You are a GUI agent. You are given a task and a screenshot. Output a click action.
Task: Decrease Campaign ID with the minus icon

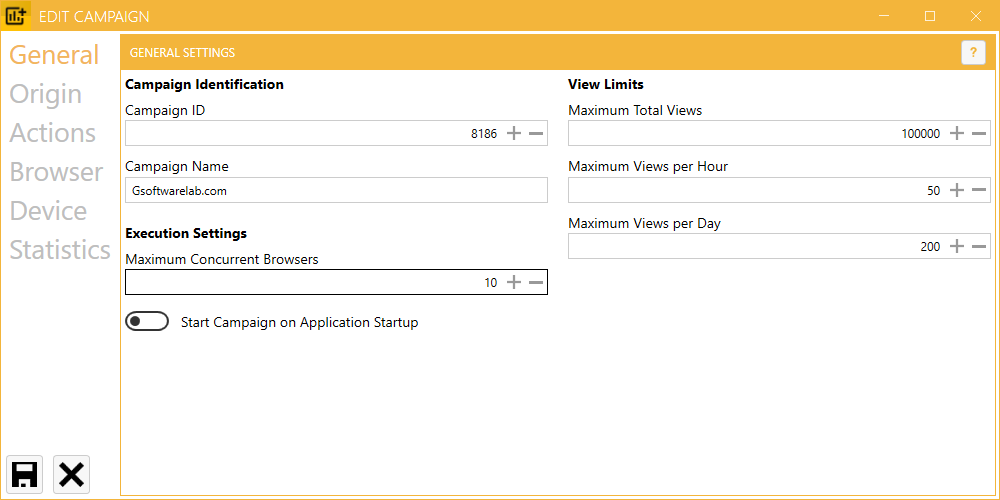click(x=536, y=133)
